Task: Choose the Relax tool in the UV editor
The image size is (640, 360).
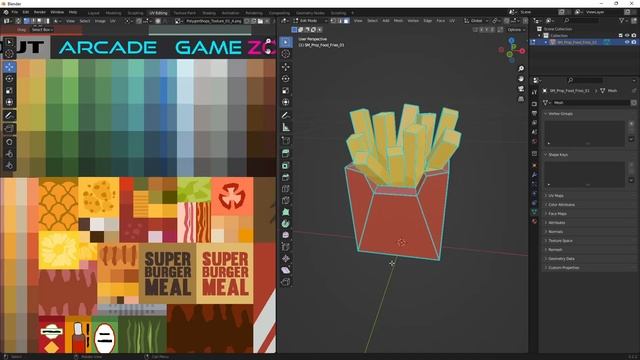Action: tap(9, 154)
